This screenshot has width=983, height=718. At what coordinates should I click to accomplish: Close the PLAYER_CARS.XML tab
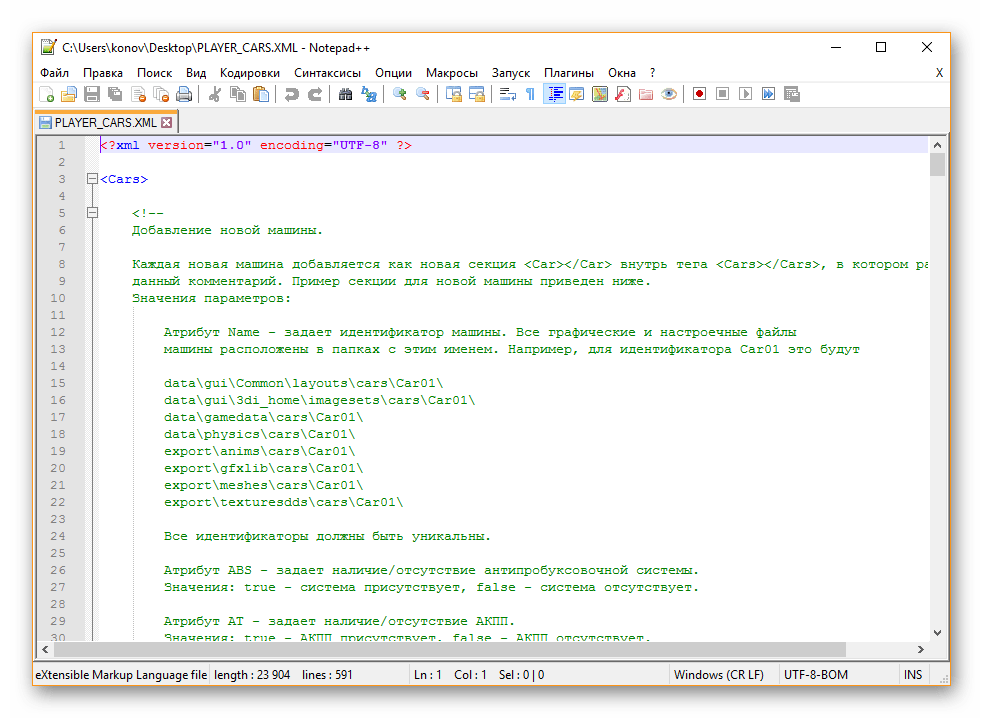(x=167, y=122)
